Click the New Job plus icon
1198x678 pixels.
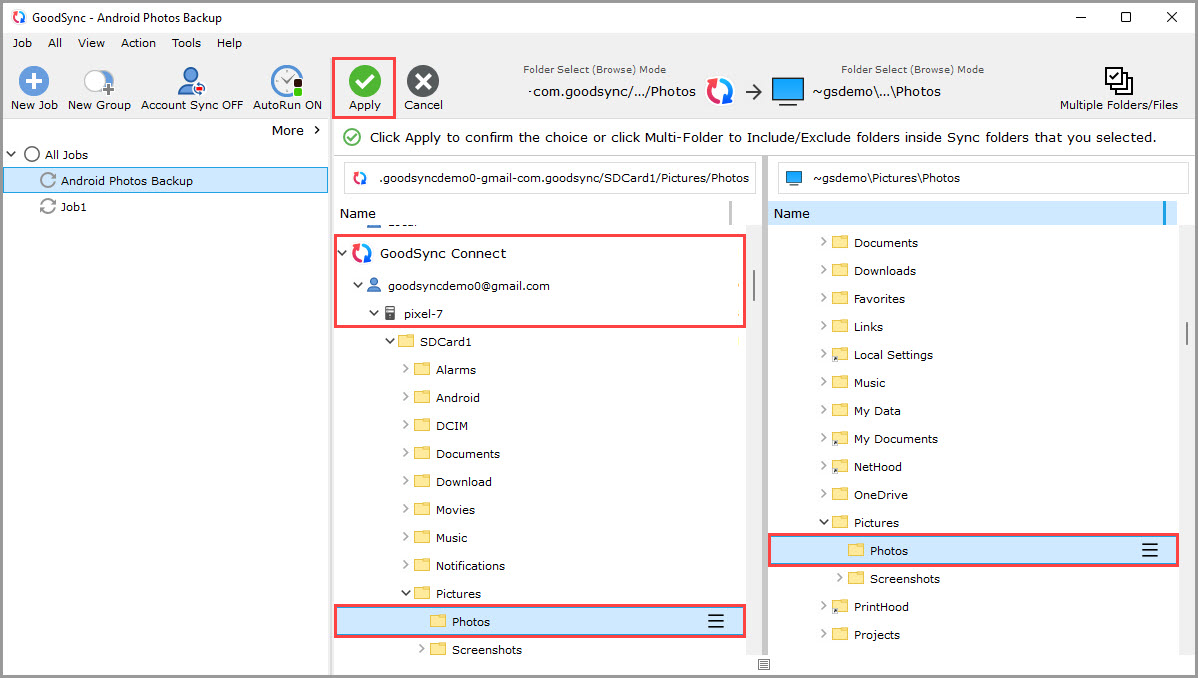coord(34,81)
